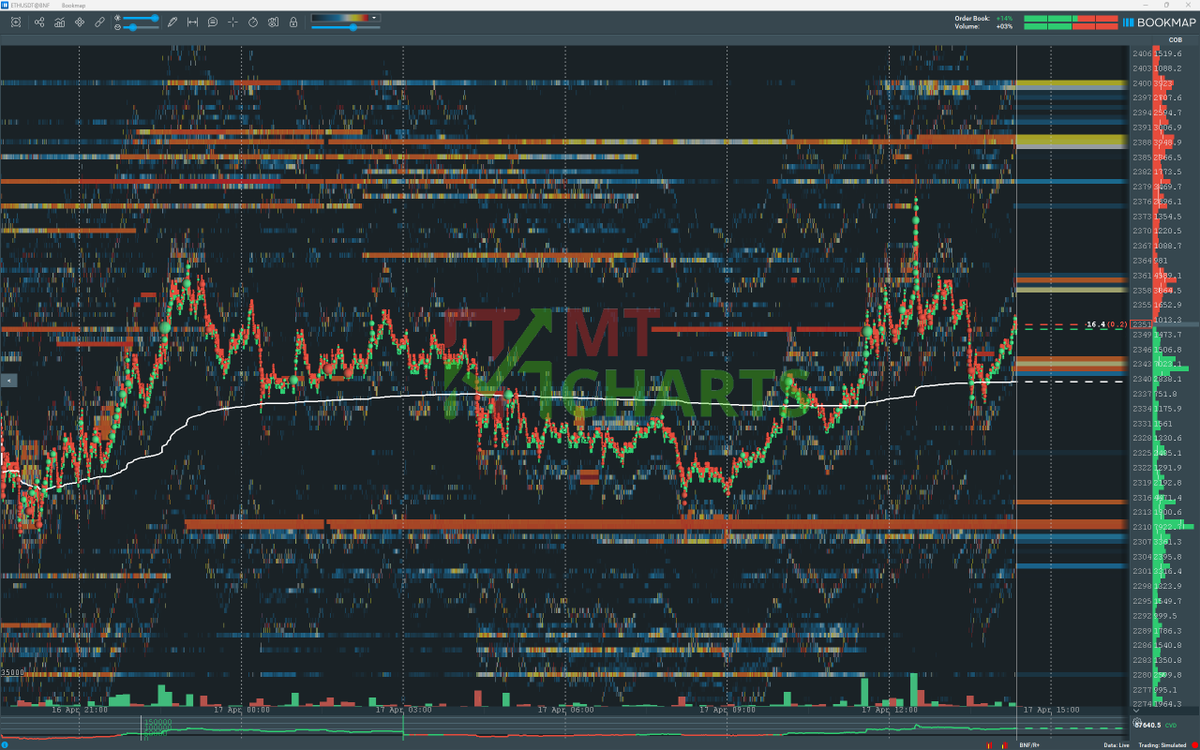This screenshot has height=750, width=1200.
Task: Select the horizontal measure tool
Action: (x=192, y=22)
